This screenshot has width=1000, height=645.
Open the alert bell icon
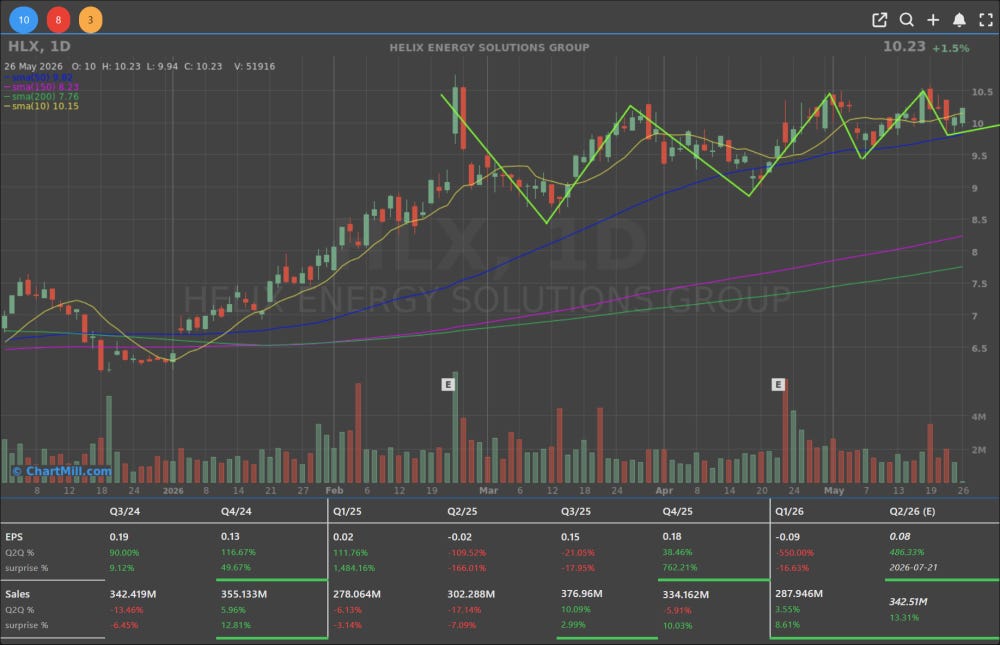[x=959, y=20]
